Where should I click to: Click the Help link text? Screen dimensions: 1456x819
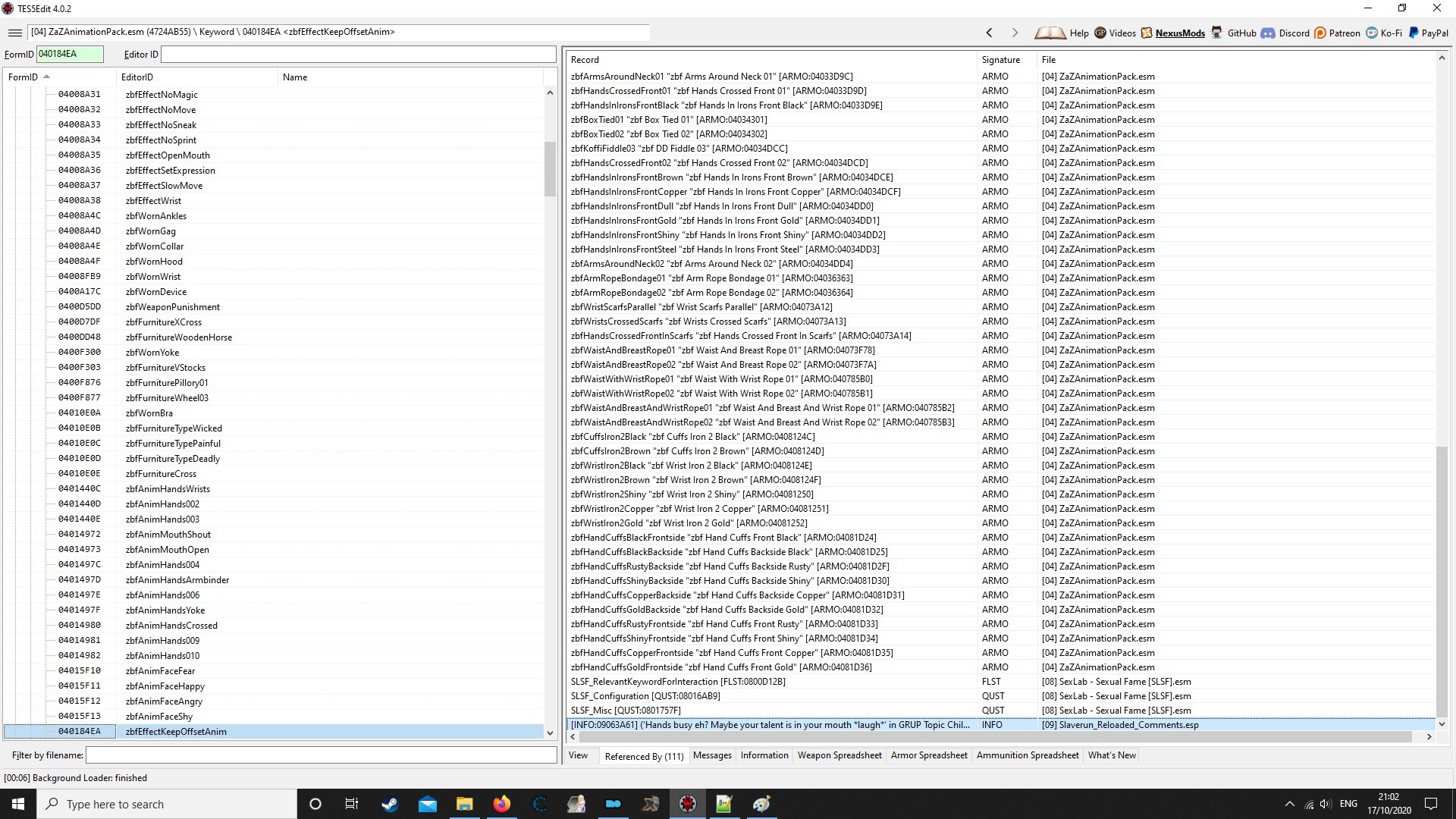[x=1079, y=33]
